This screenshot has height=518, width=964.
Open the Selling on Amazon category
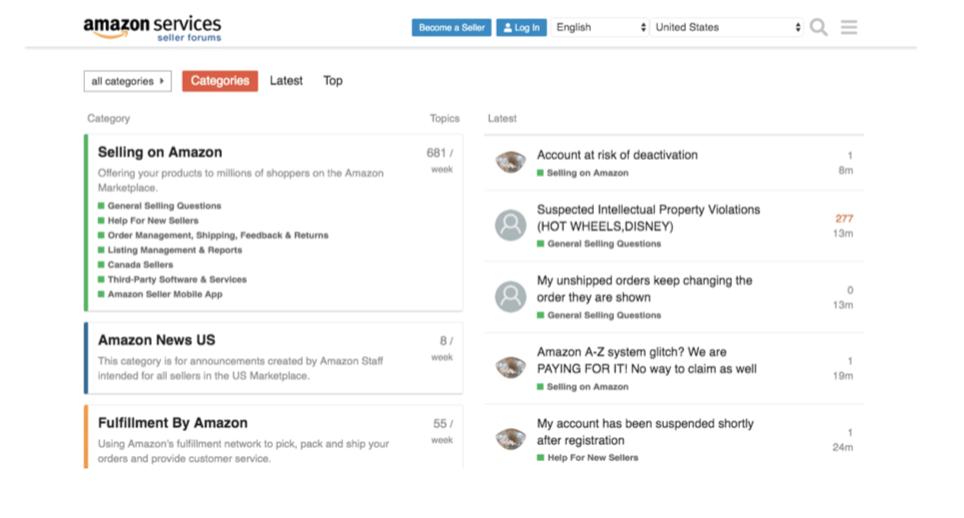point(160,152)
